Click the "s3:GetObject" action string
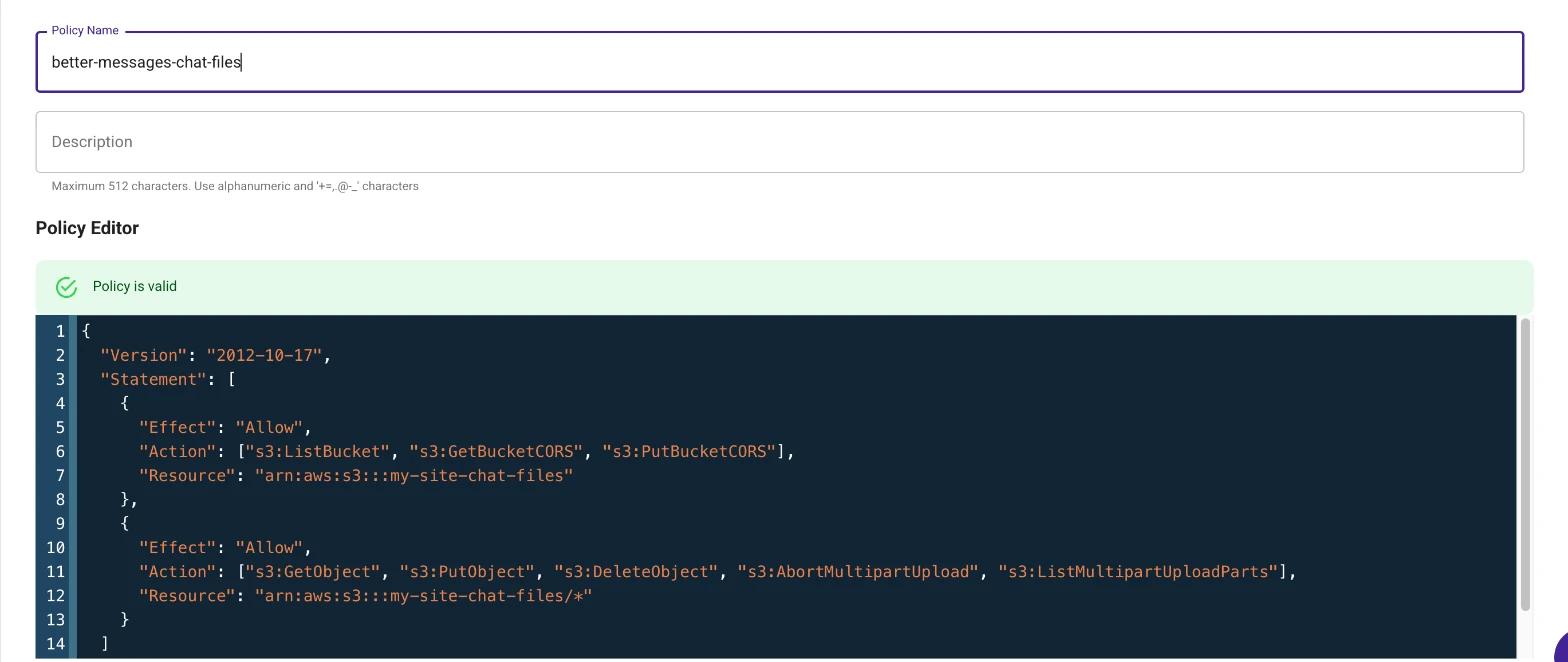Screen dimensions: 1568x662 point(315,571)
